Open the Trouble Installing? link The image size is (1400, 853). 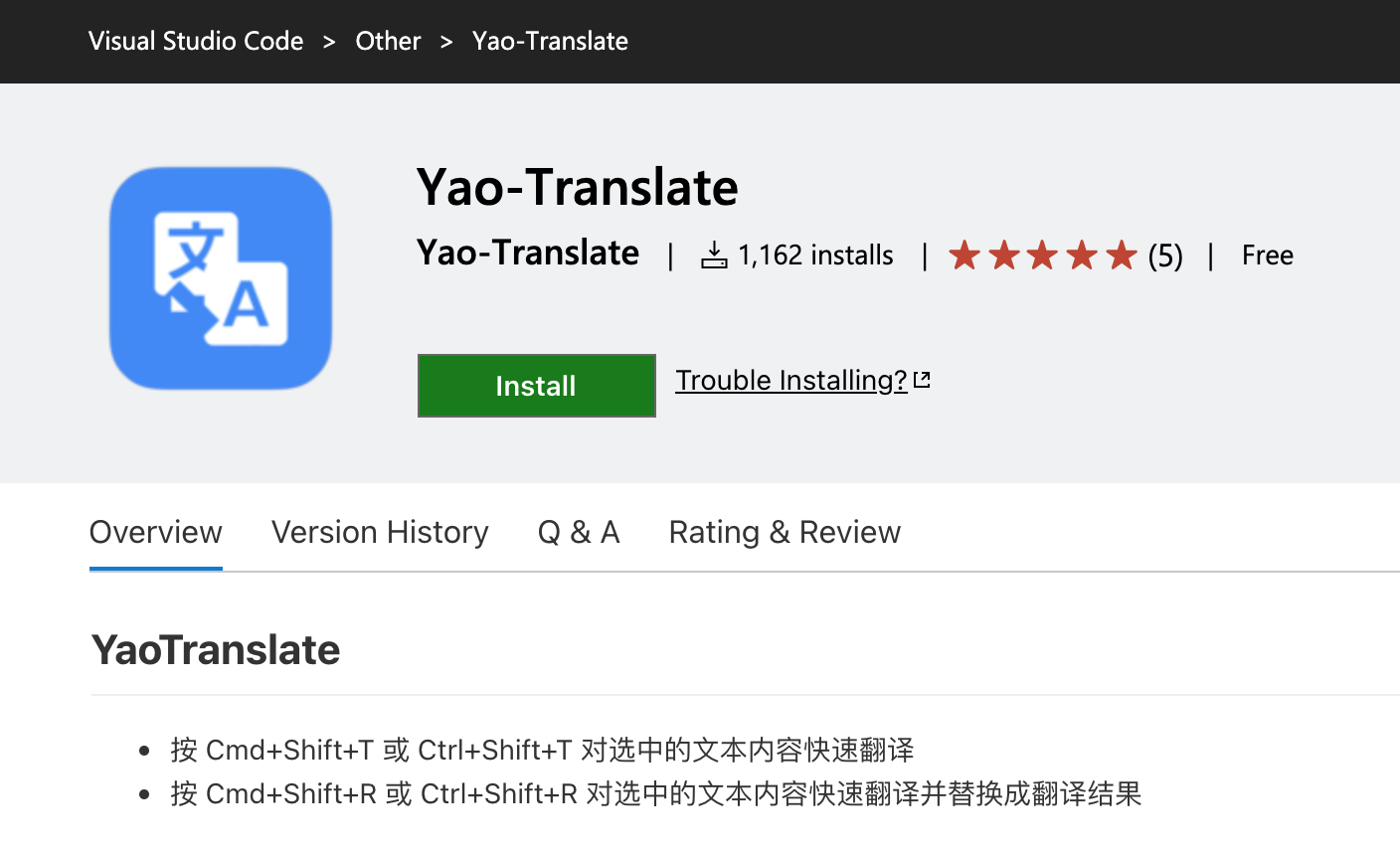pos(791,380)
